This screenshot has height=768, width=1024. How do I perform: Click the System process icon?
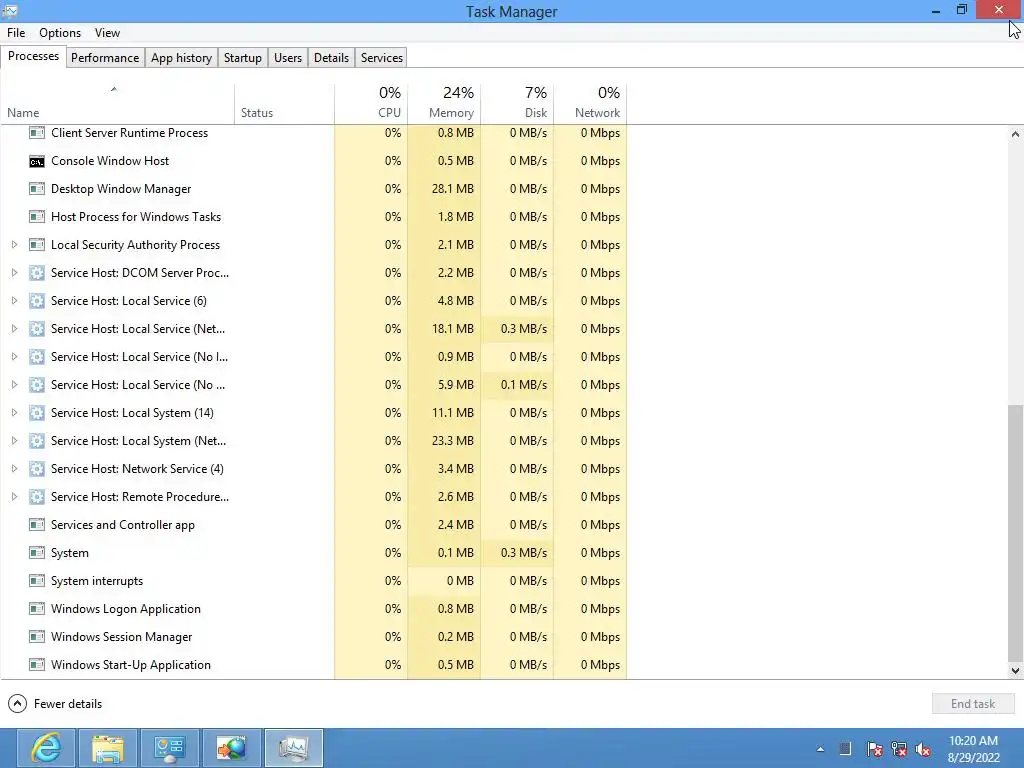click(37, 553)
